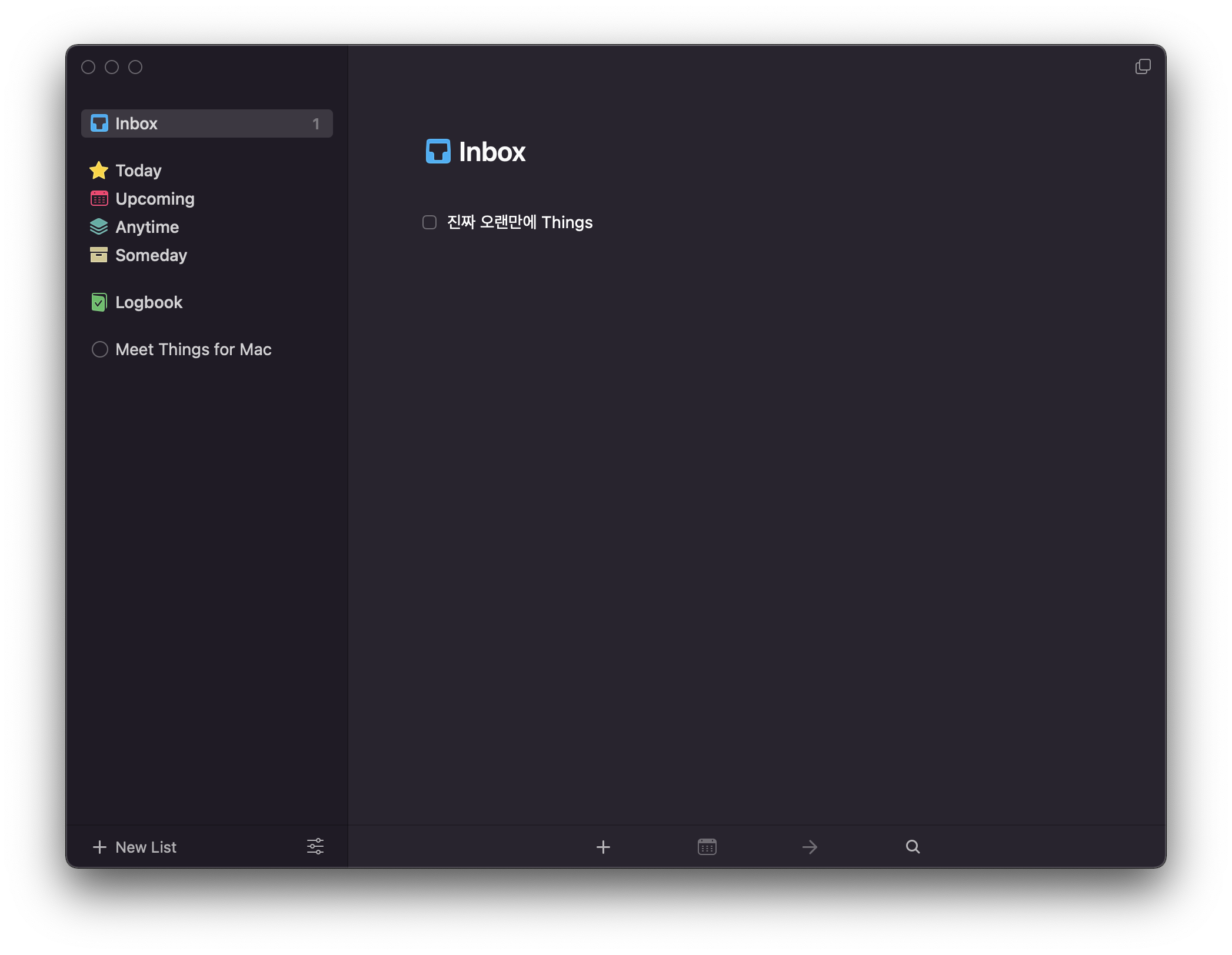This screenshot has width=1232, height=955.
Task: Click the green Logbook checkmark icon
Action: tap(99, 302)
